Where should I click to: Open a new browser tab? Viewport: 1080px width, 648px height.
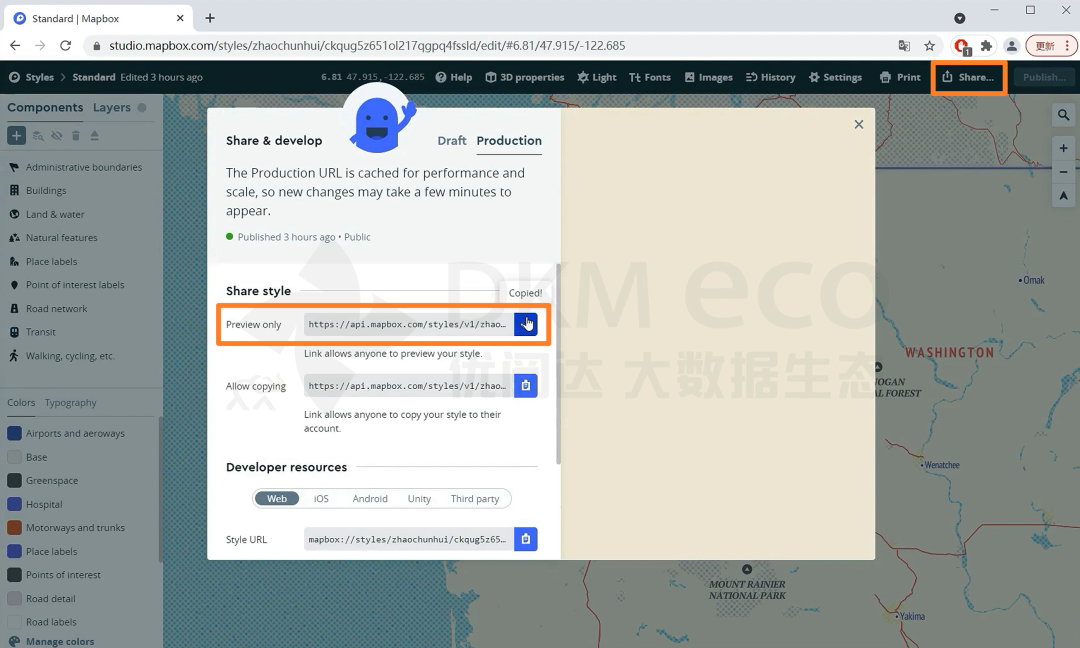210,18
